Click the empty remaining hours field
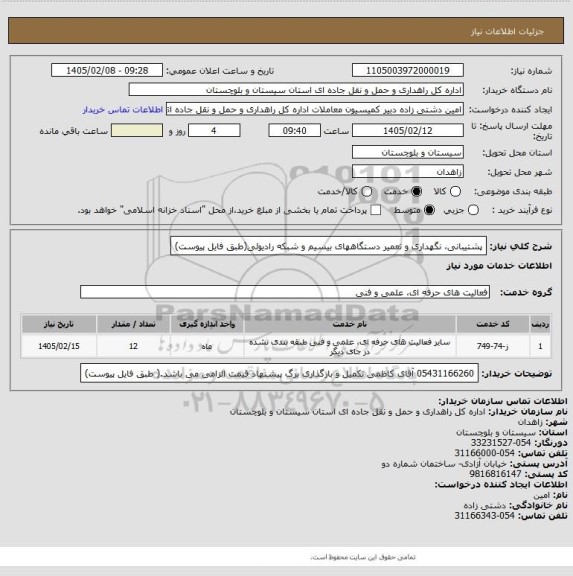 click(137, 130)
